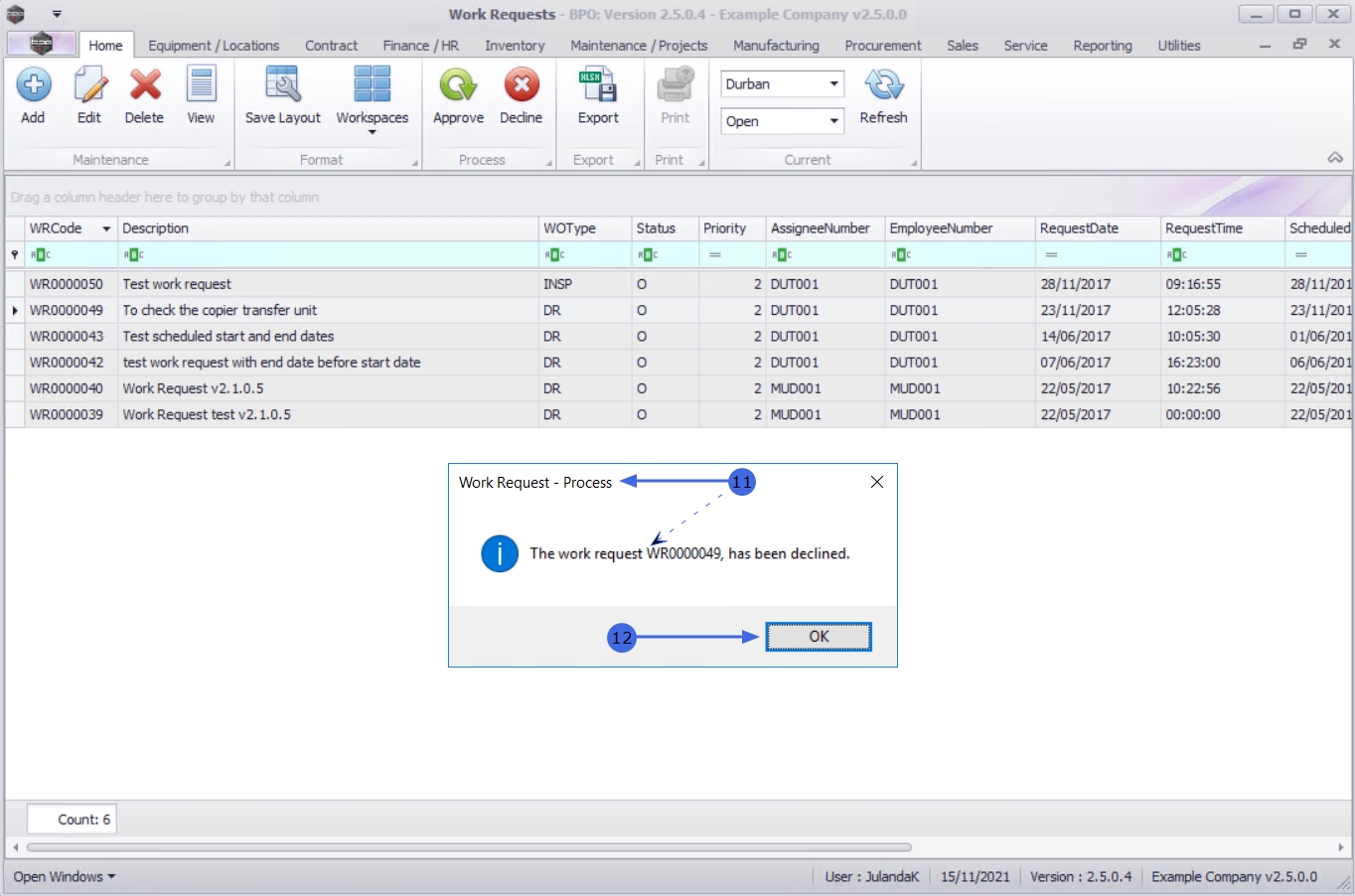Click the red Decline icon
Image resolution: width=1355 pixels, height=896 pixels.
tap(521, 86)
